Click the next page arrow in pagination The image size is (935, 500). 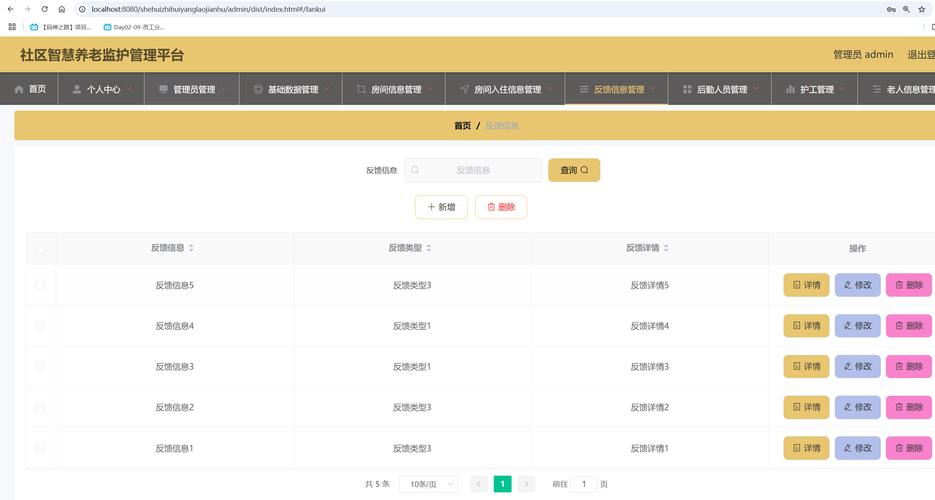pyautogui.click(x=526, y=484)
